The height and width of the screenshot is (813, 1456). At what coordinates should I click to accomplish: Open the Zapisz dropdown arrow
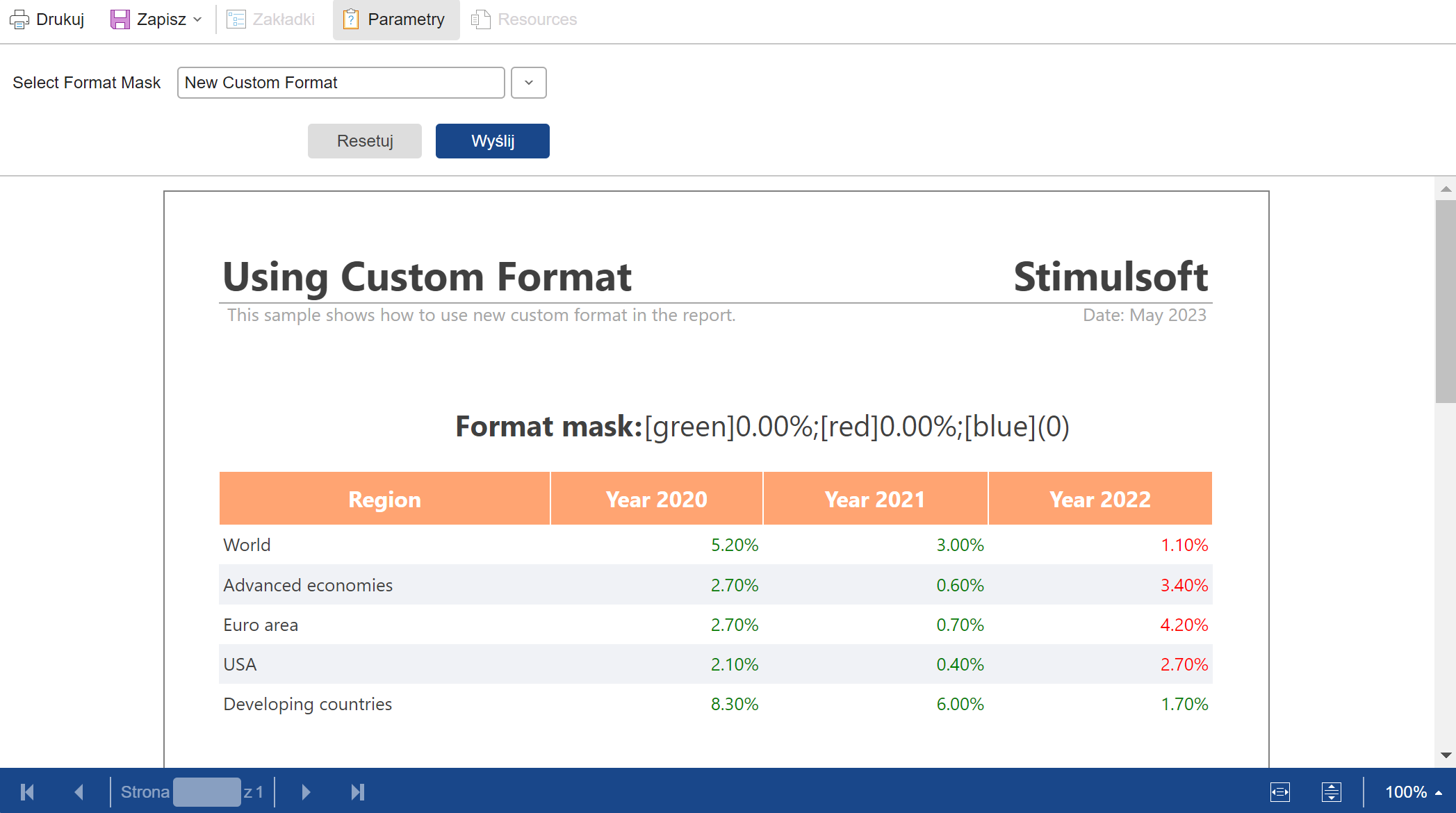coord(198,19)
